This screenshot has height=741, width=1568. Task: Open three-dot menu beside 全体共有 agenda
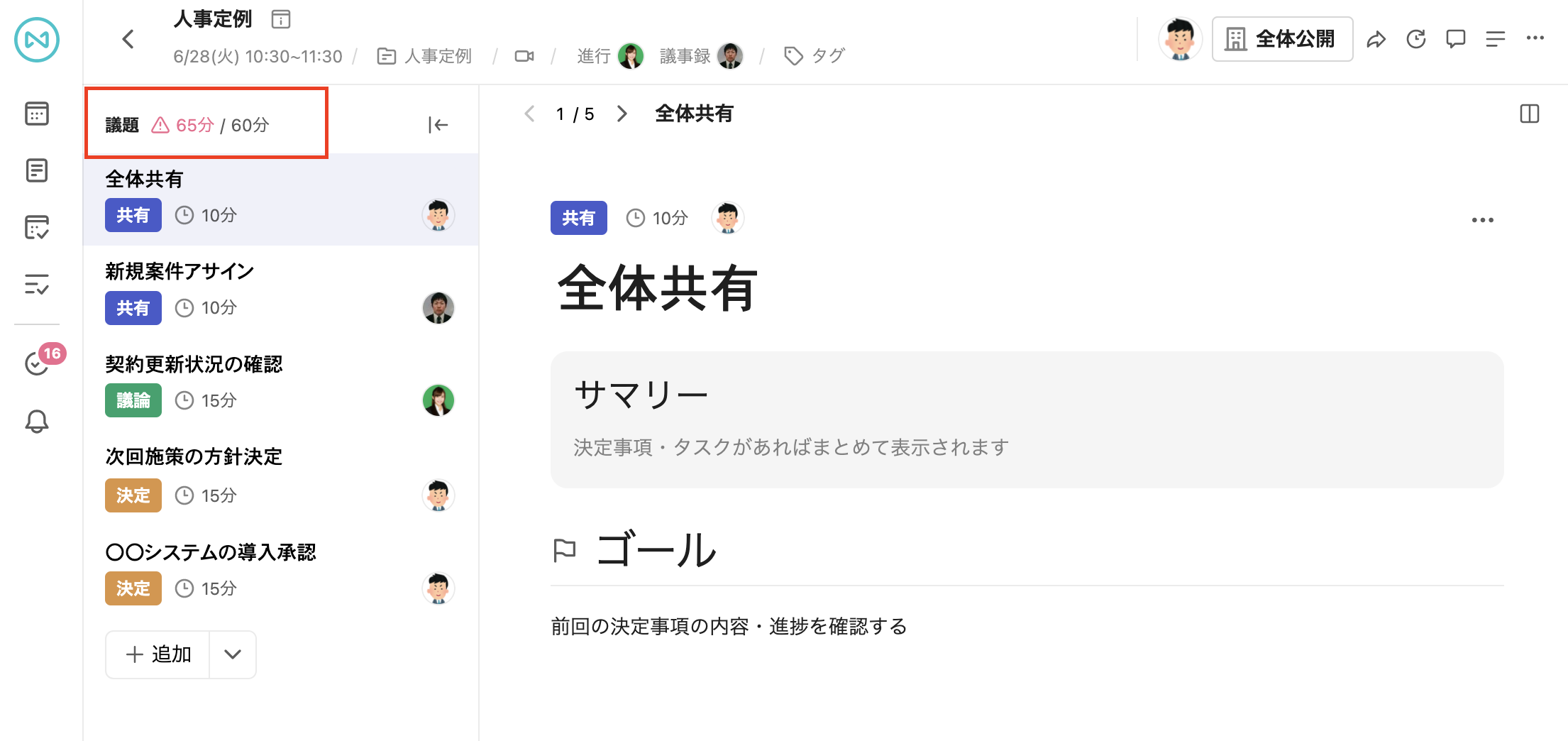tap(1482, 220)
